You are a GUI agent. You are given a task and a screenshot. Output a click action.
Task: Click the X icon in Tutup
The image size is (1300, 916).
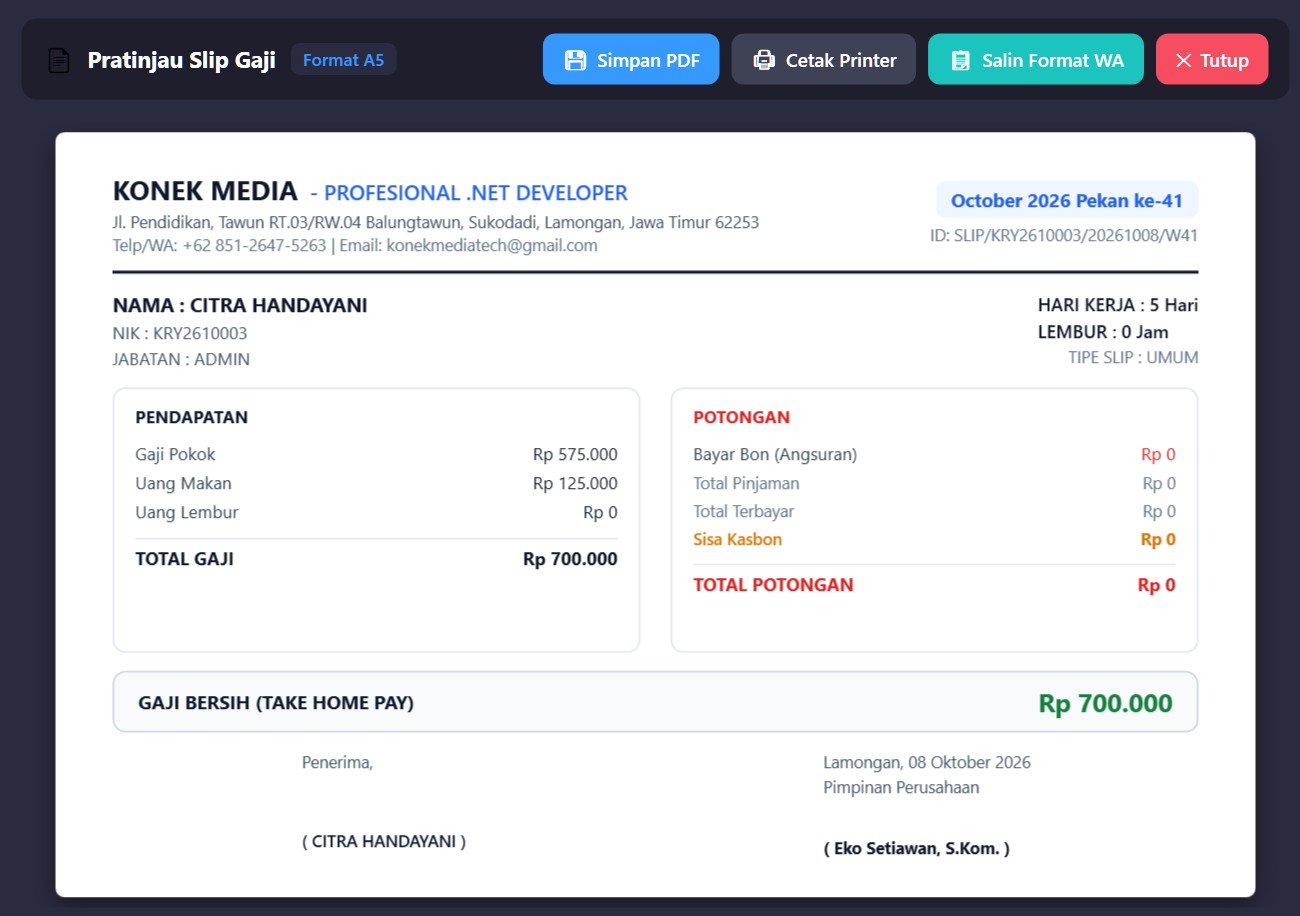coord(1184,60)
